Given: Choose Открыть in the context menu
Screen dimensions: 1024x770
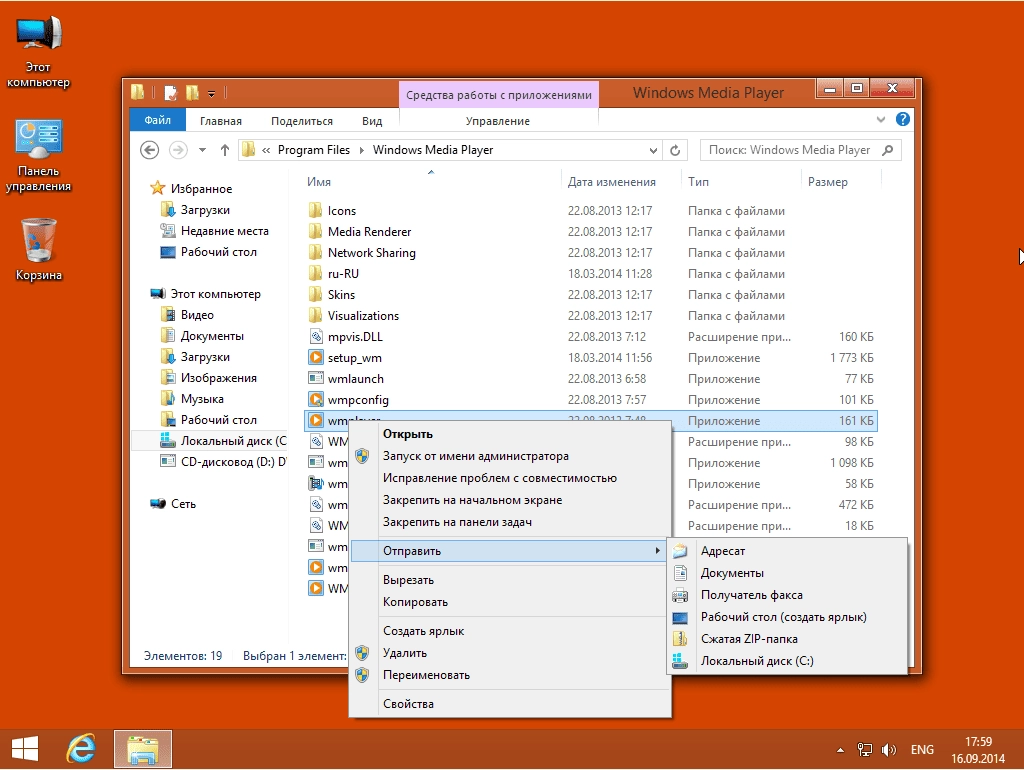Looking at the screenshot, I should 510,434.
